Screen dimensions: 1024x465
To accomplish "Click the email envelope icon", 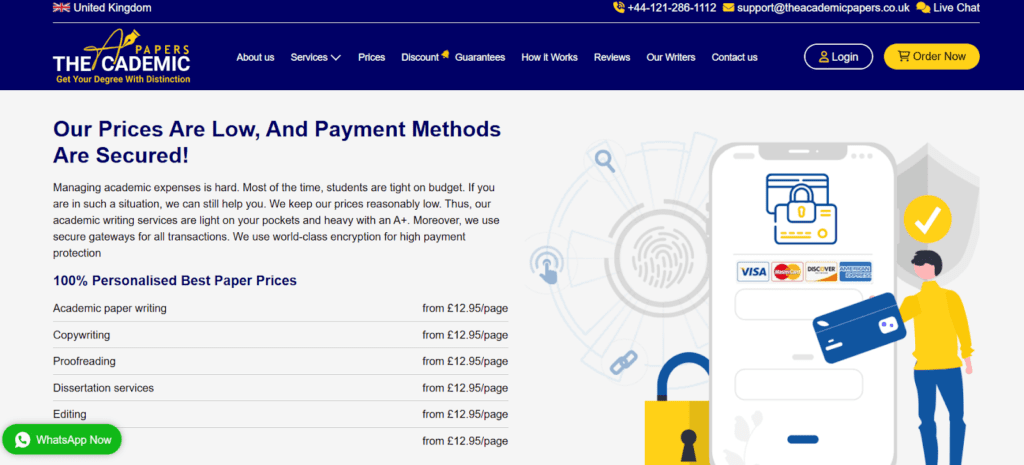I will 728,8.
